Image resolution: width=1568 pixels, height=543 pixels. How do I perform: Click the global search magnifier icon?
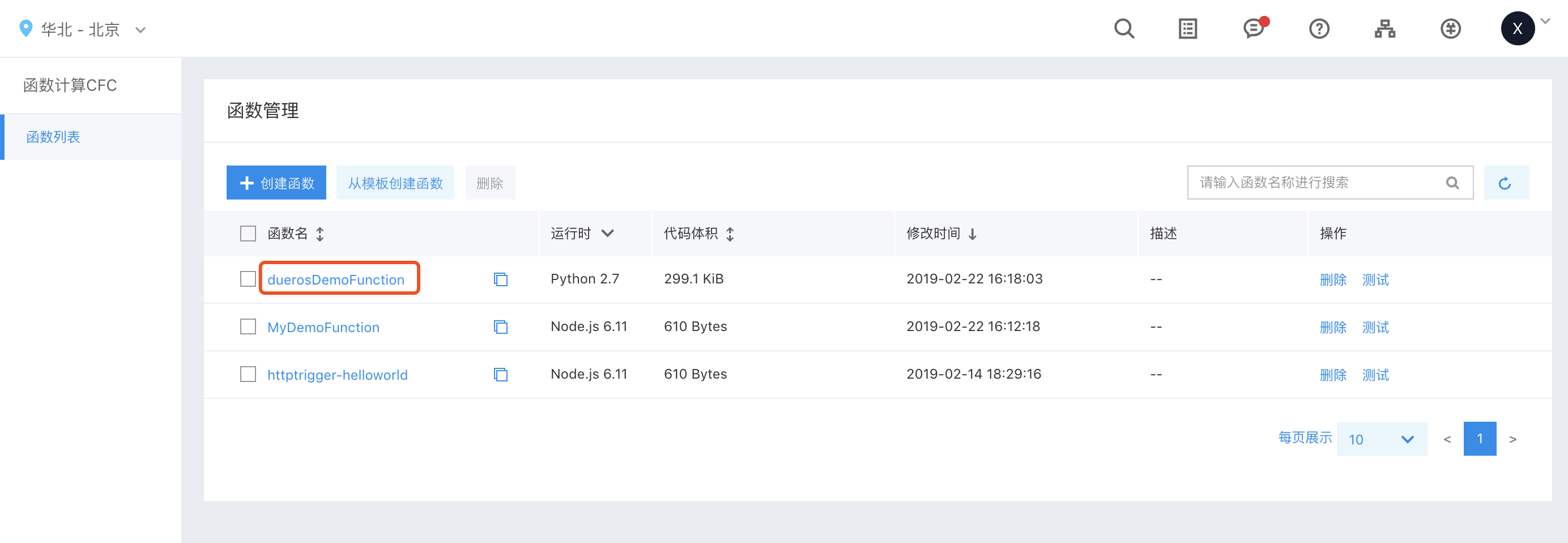coord(1124,28)
